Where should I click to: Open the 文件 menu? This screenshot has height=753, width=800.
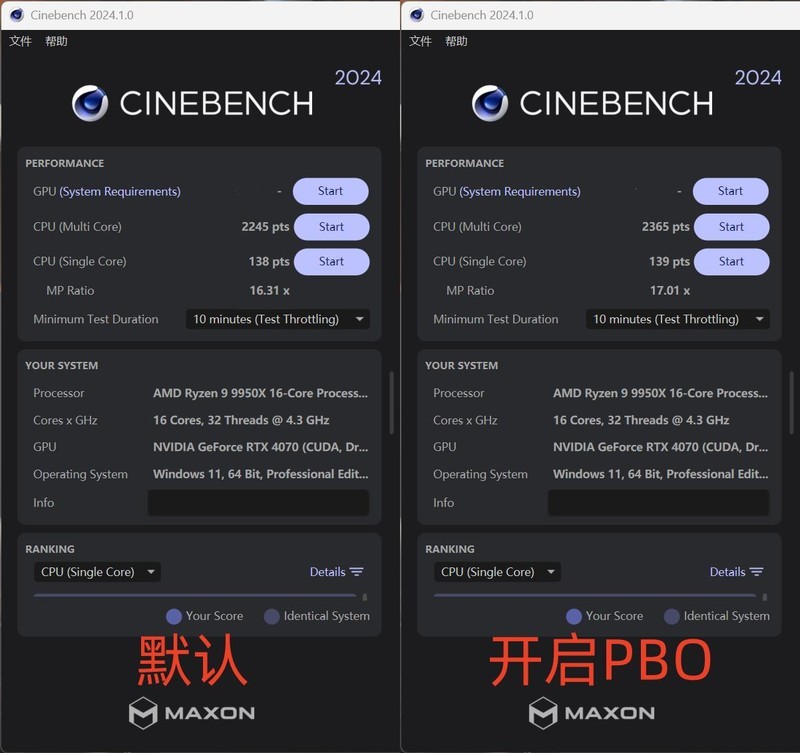coord(20,41)
